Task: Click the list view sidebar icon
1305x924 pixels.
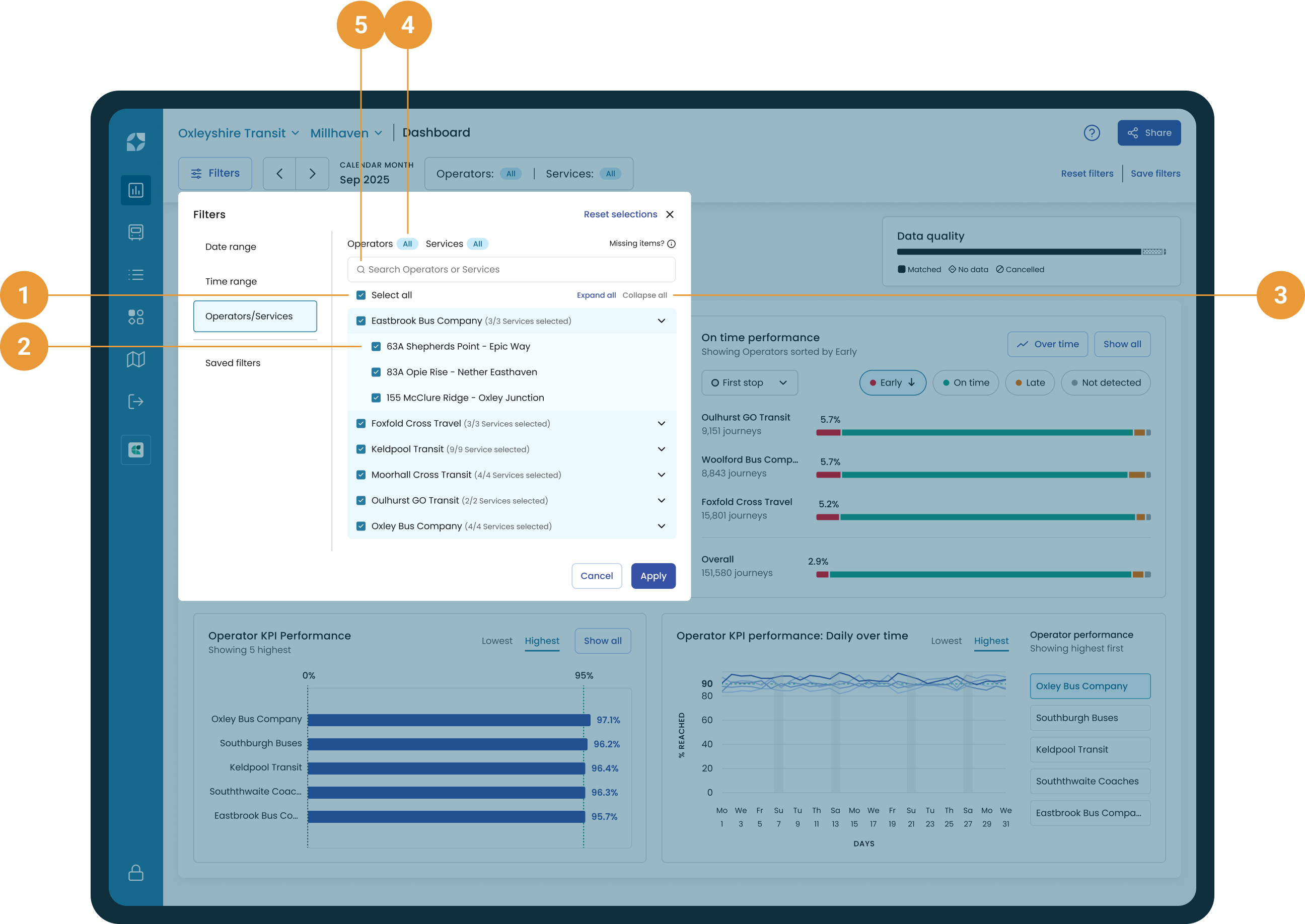Action: tap(135, 275)
